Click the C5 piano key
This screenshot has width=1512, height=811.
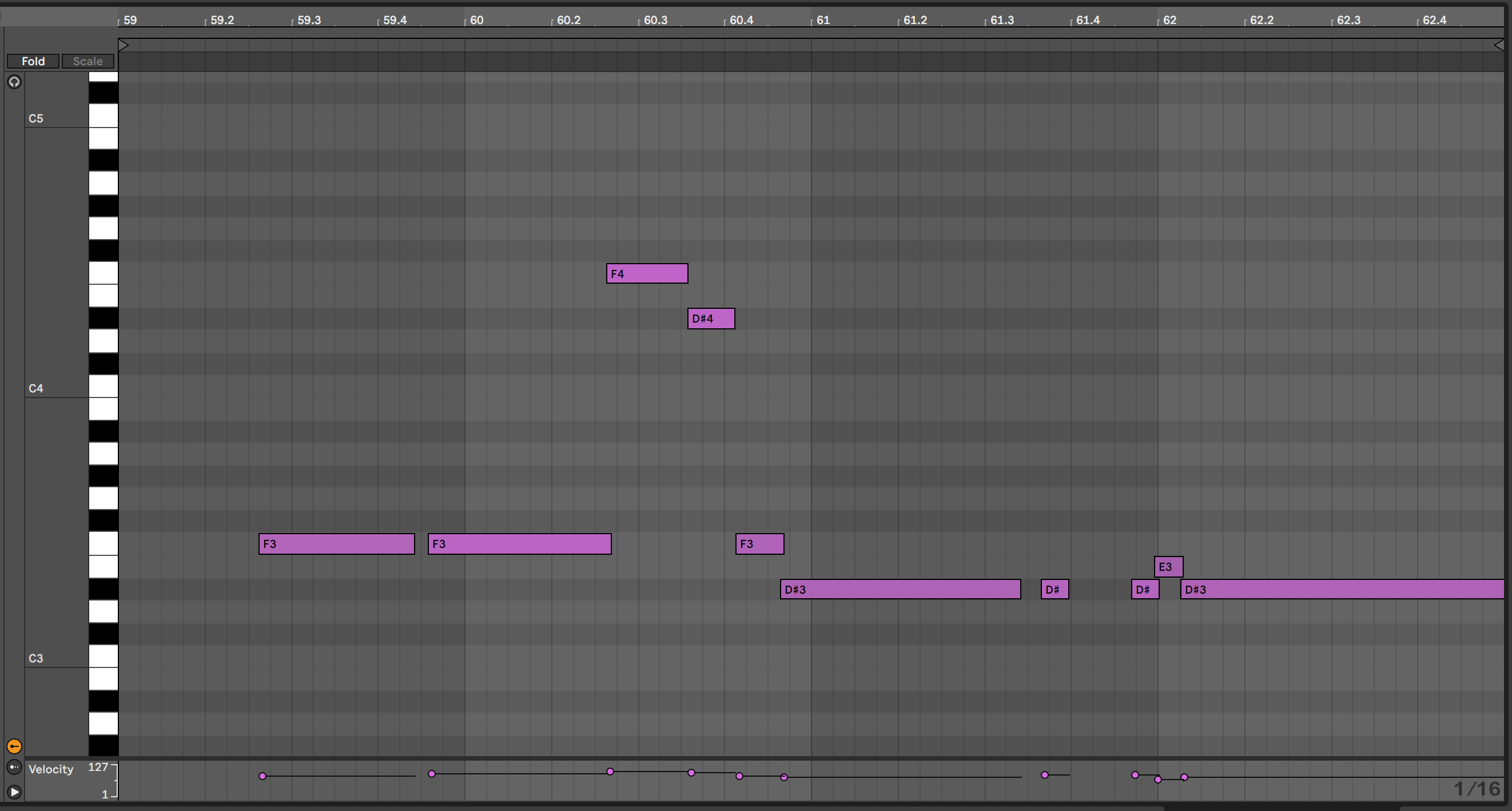click(104, 116)
